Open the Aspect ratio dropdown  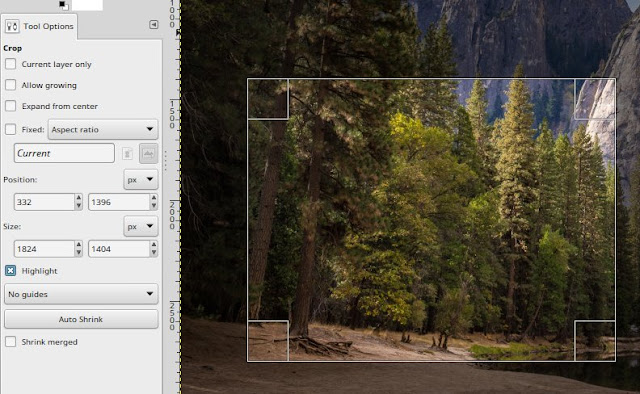[103, 129]
